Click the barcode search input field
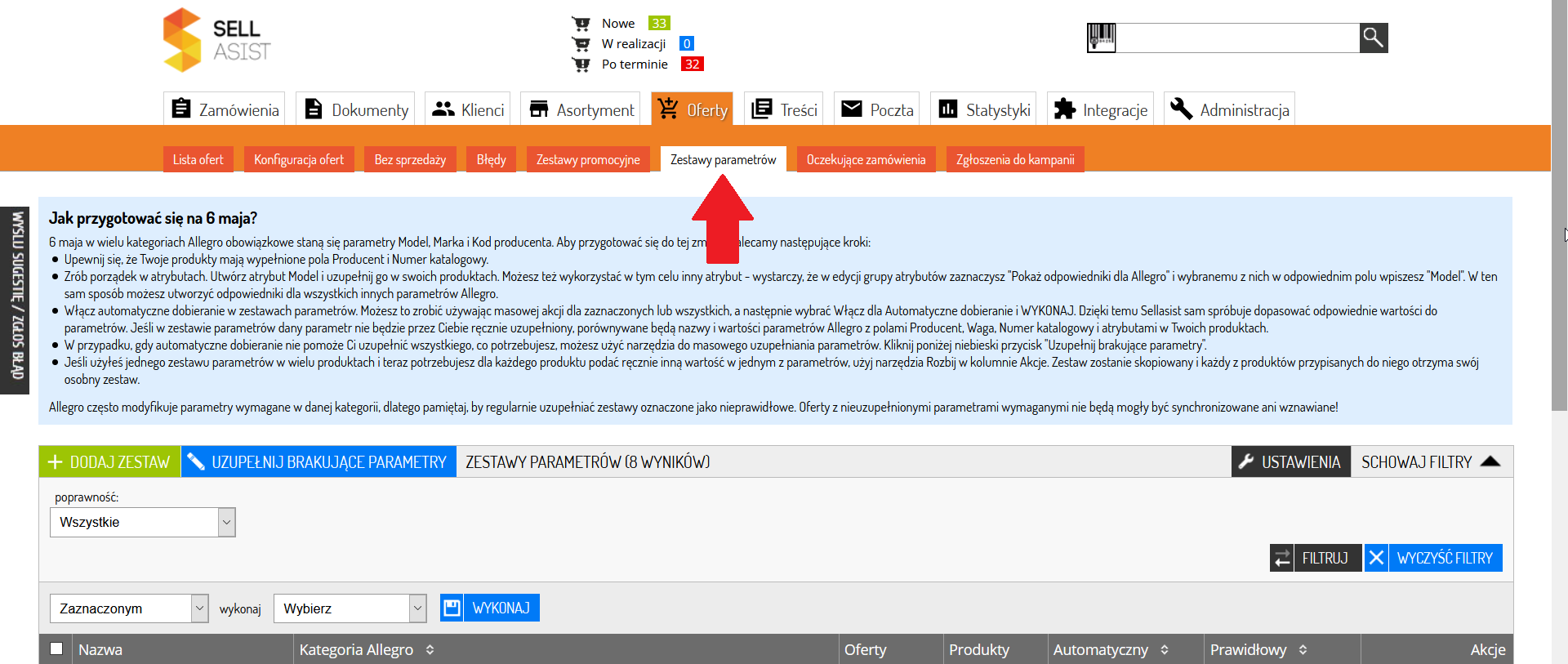1568x664 pixels. [x=1237, y=38]
